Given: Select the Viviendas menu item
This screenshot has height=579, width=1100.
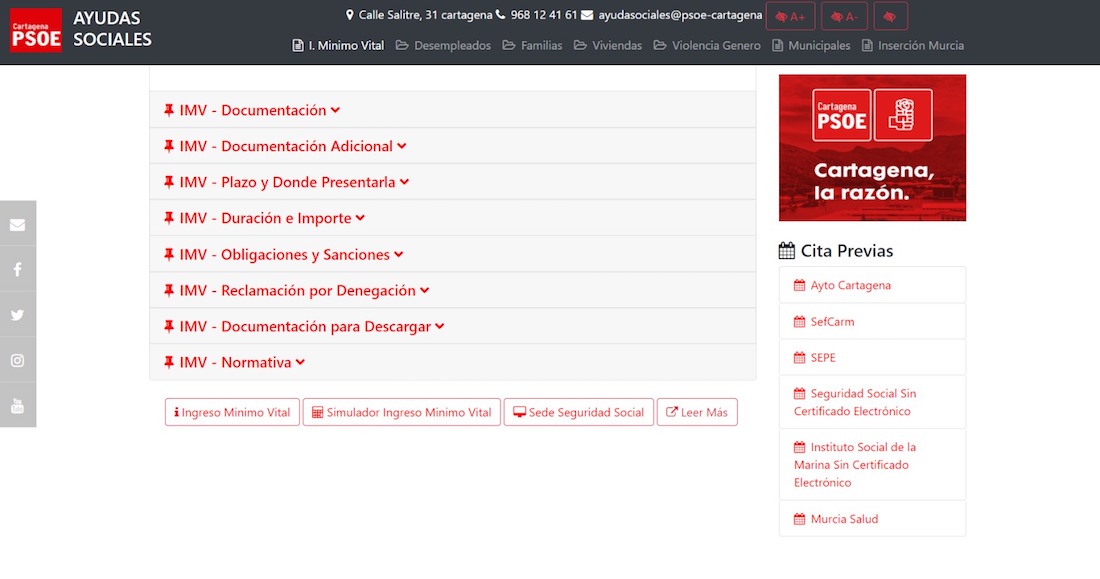Looking at the screenshot, I should (608, 45).
